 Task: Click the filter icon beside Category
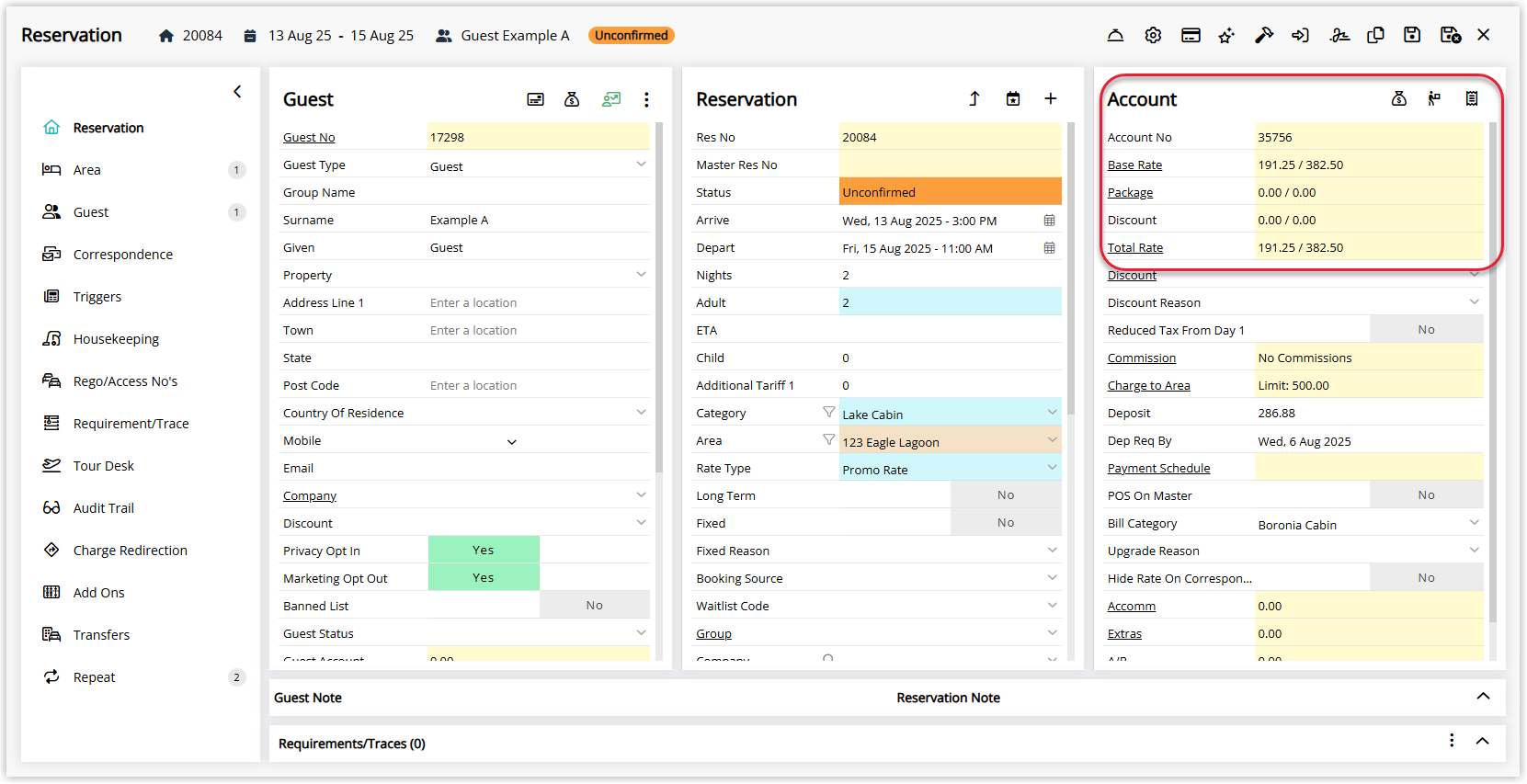click(828, 412)
